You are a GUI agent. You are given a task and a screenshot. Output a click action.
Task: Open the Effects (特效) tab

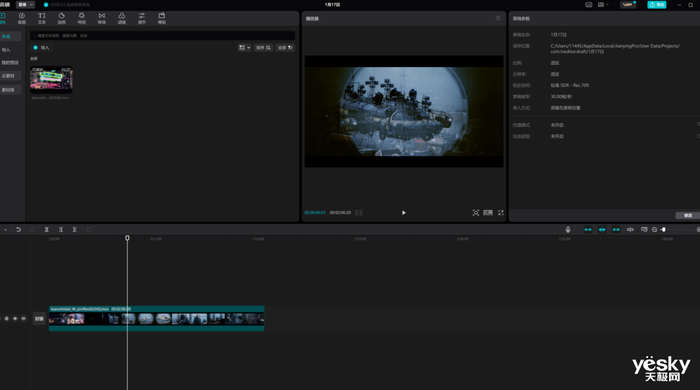[x=82, y=18]
